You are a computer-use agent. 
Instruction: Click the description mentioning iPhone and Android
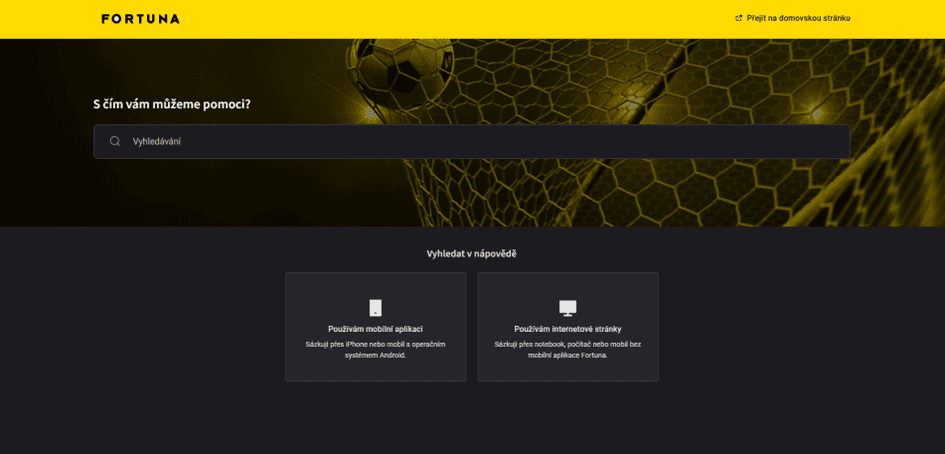tap(375, 350)
